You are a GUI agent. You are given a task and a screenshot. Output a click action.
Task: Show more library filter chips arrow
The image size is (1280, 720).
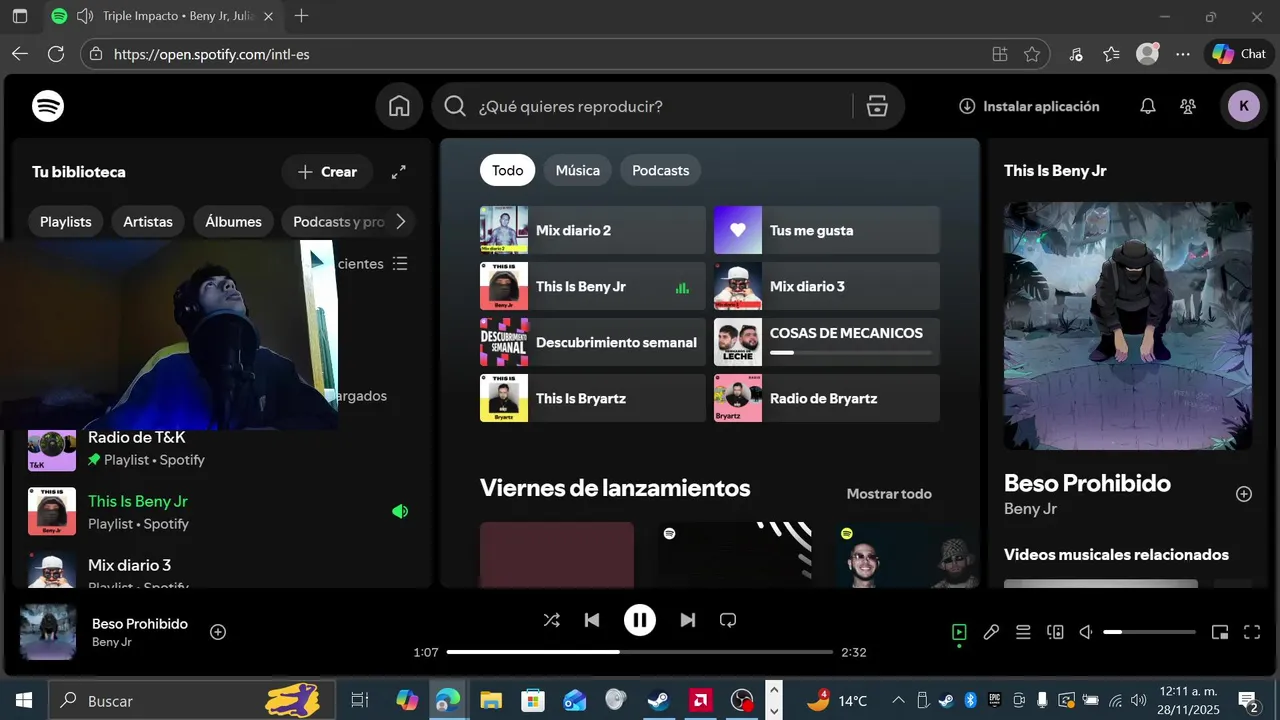pos(401,222)
